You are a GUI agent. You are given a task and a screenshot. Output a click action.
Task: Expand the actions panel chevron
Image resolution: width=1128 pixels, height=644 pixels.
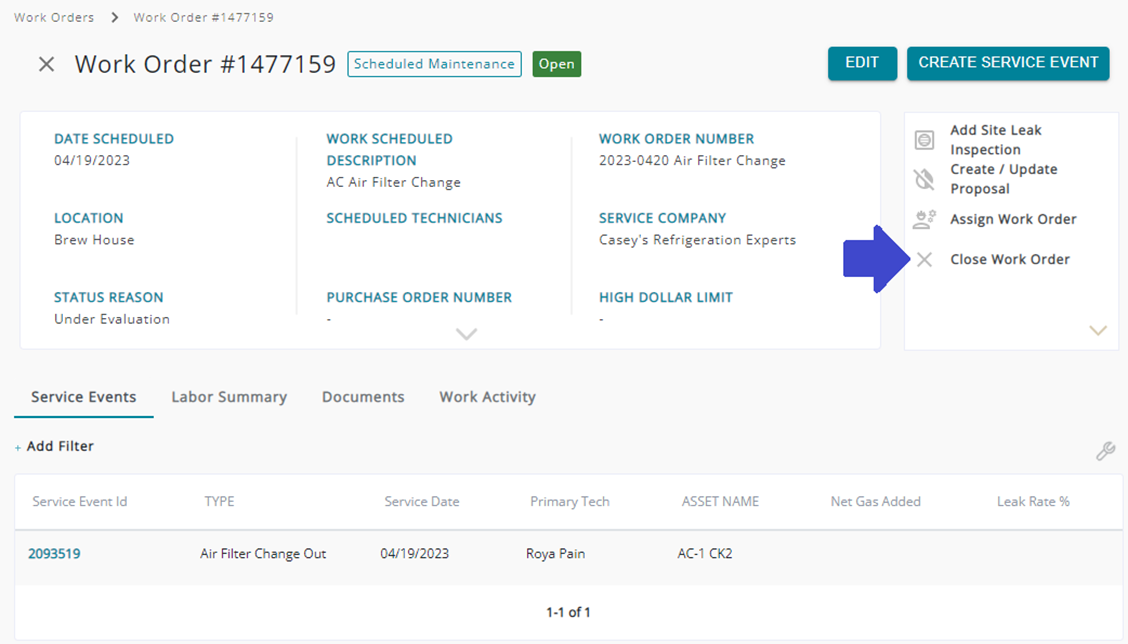[1098, 331]
